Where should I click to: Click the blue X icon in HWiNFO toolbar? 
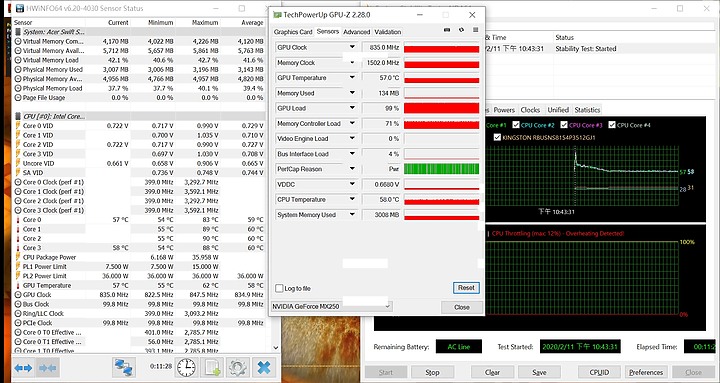click(x=264, y=367)
